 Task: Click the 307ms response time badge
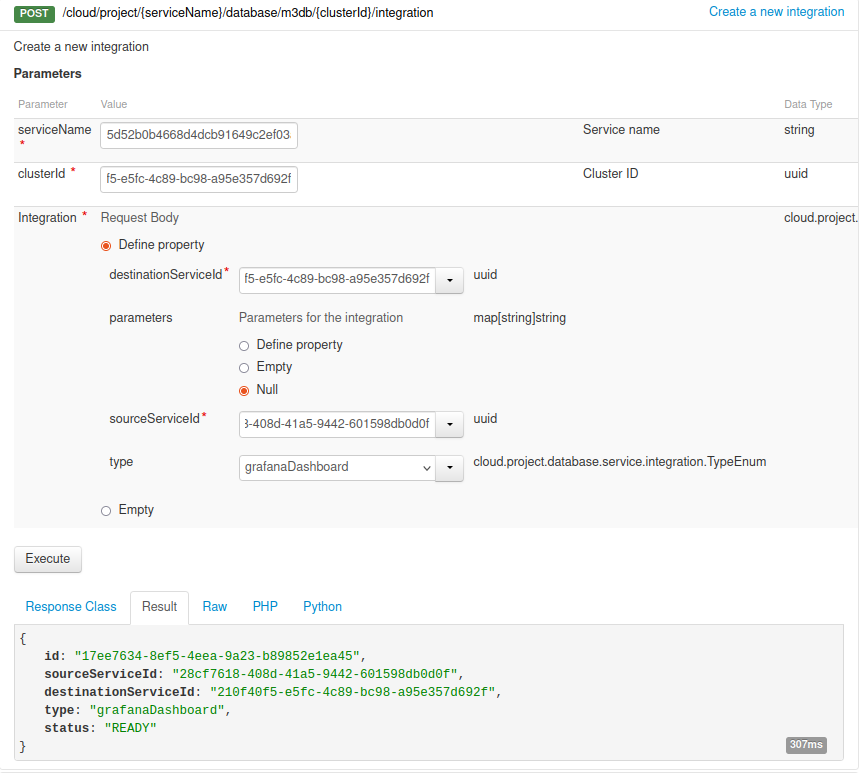click(806, 745)
